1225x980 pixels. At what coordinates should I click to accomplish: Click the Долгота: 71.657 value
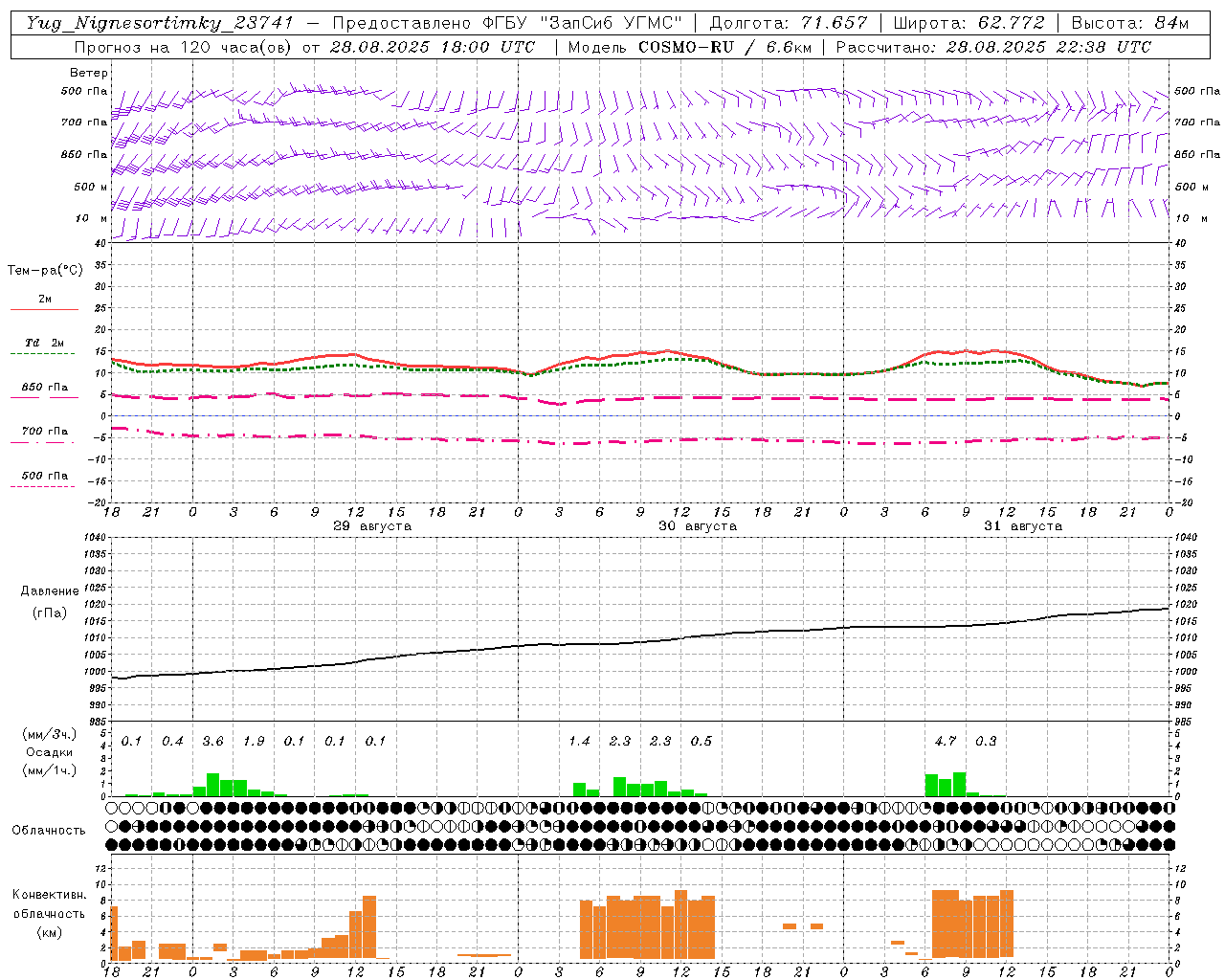point(788,23)
